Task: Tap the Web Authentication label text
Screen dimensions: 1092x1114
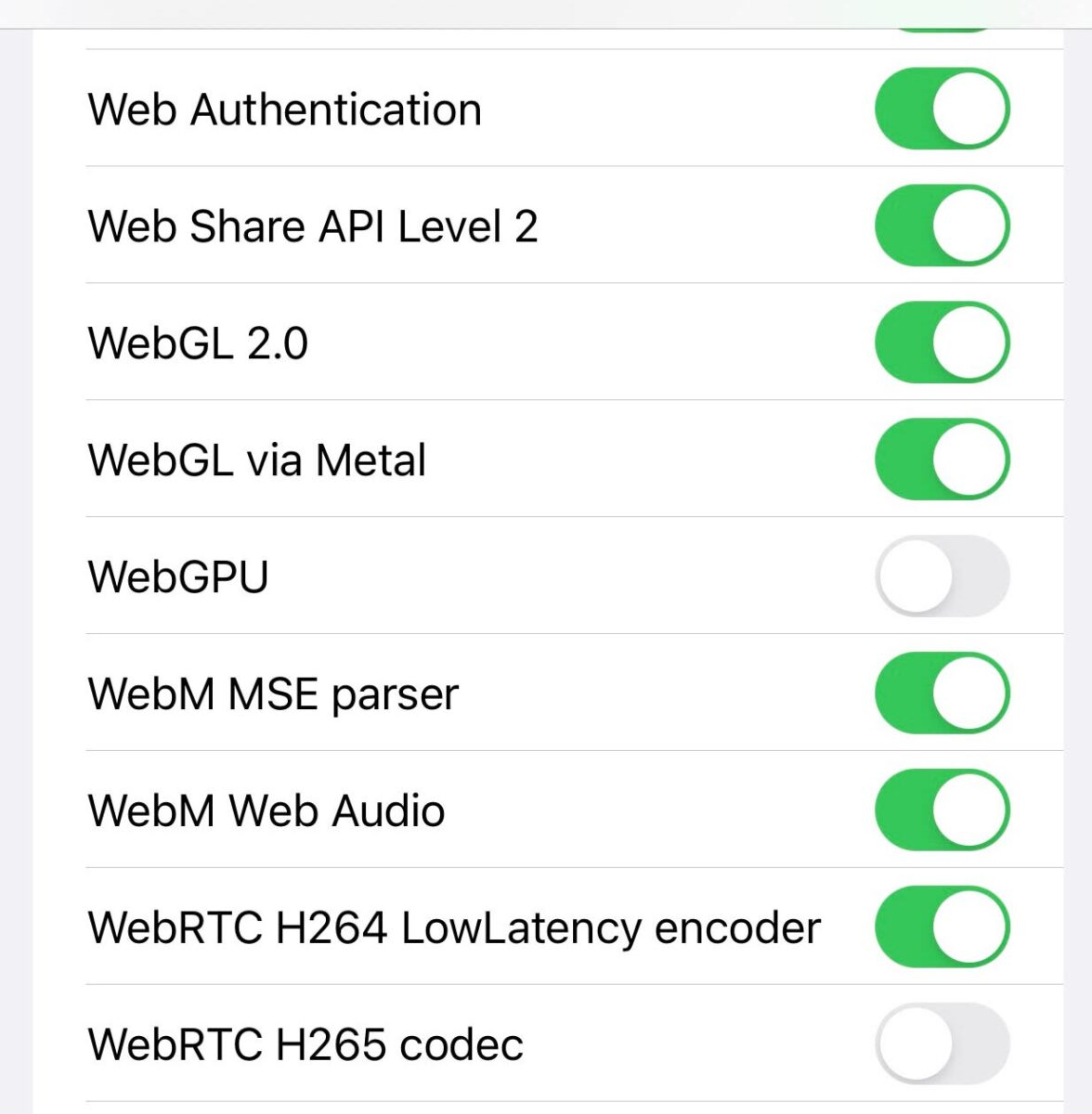Action: [x=284, y=110]
